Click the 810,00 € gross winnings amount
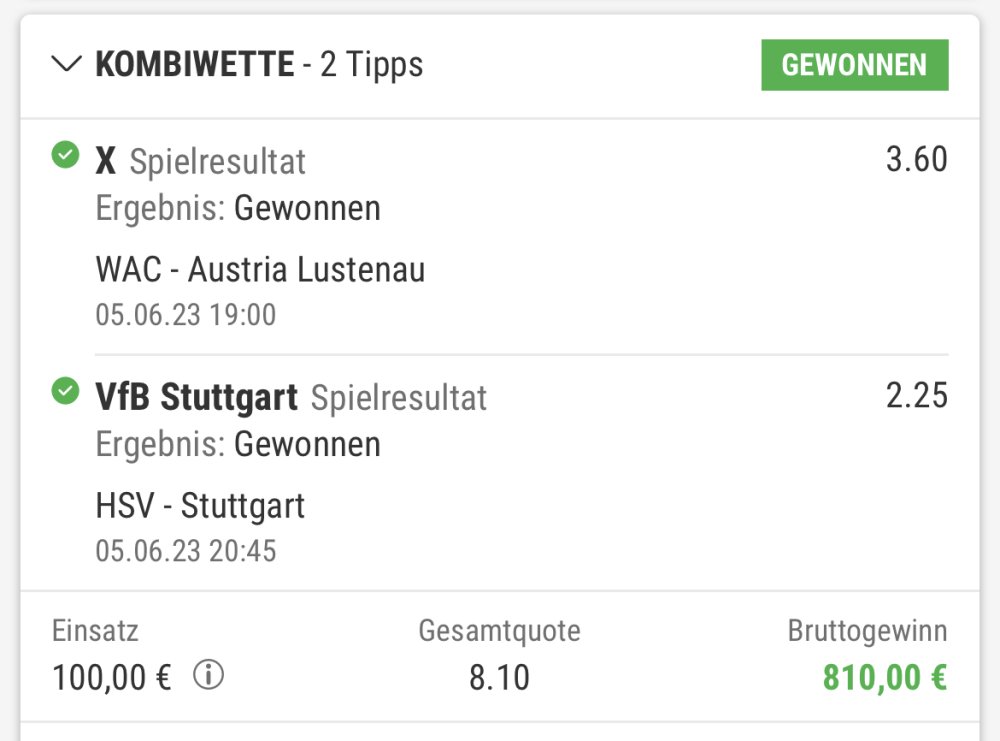The image size is (1000, 741). pyautogui.click(x=884, y=677)
